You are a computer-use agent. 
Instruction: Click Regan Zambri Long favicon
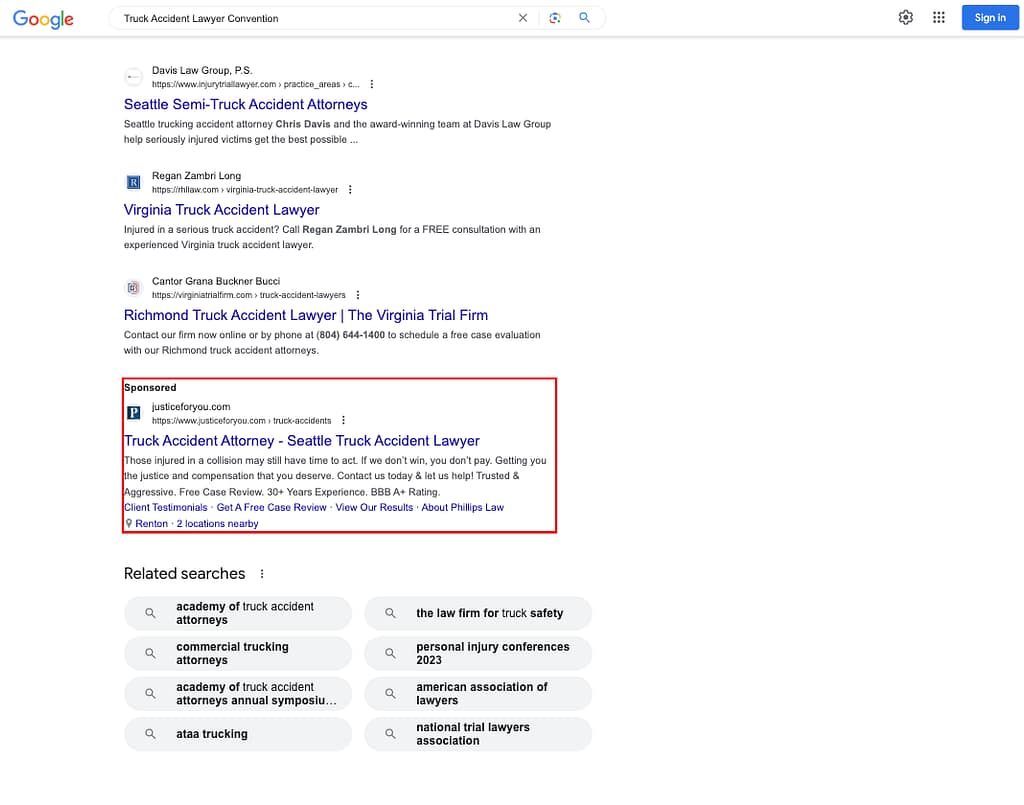click(133, 182)
